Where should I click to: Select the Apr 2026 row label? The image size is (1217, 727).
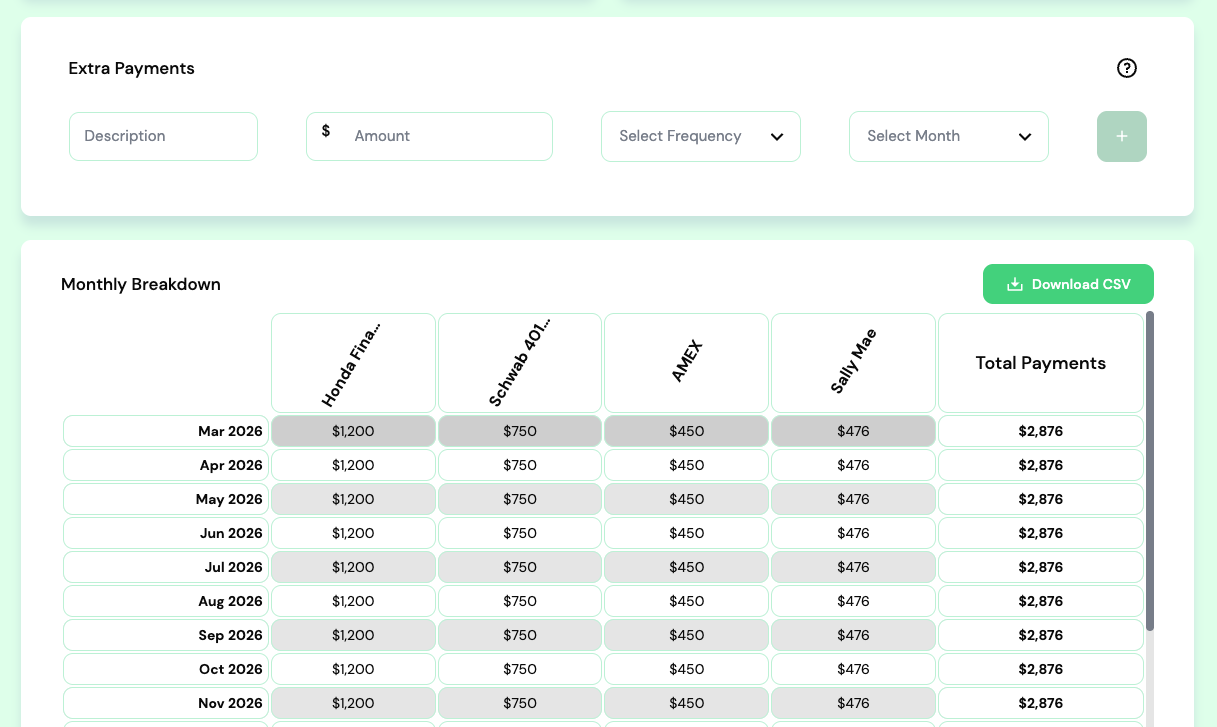[x=166, y=465]
